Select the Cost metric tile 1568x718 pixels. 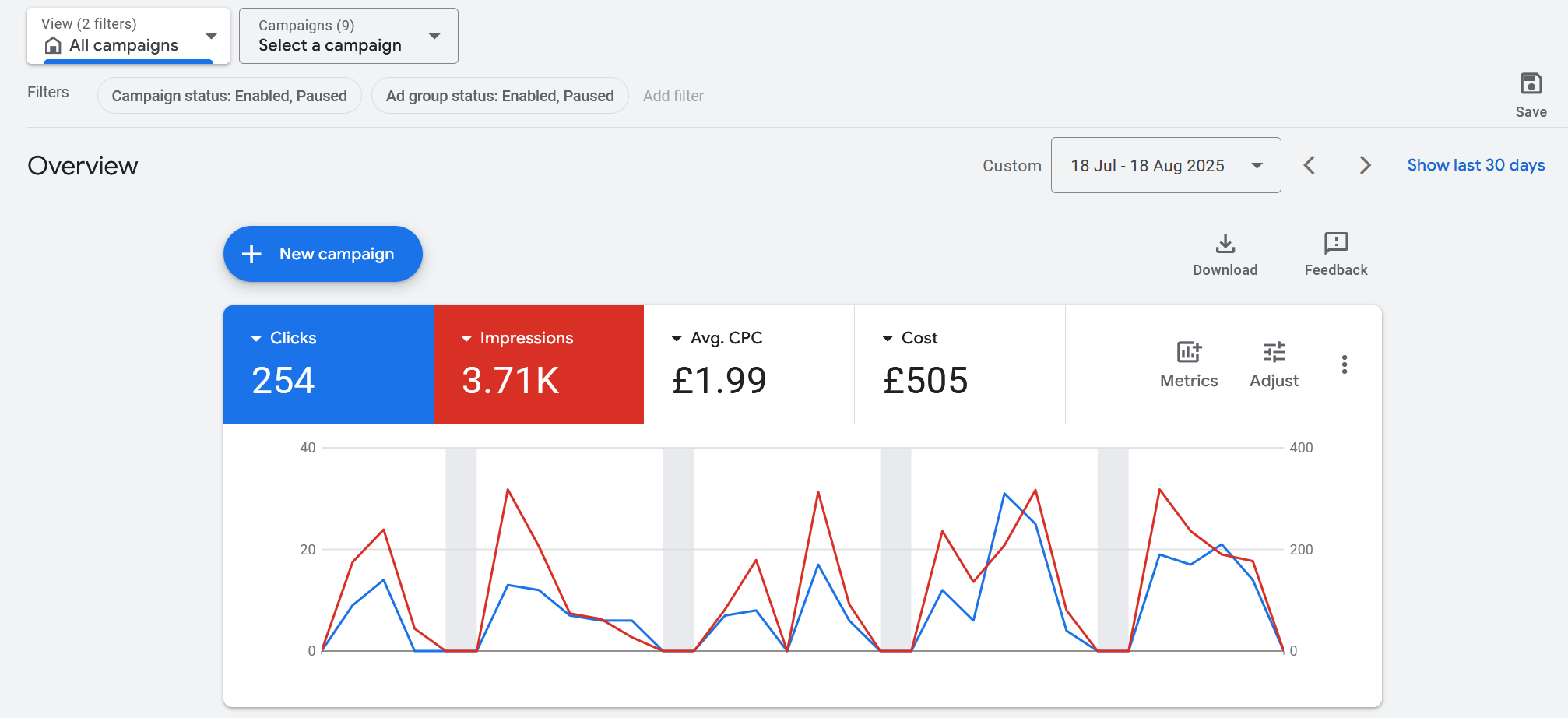click(958, 364)
